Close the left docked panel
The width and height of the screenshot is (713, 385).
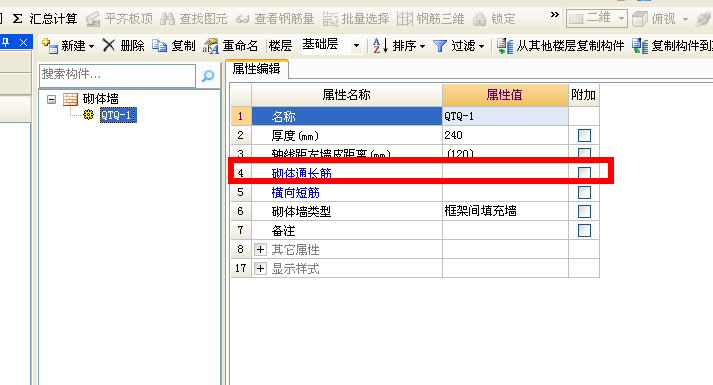[23, 42]
